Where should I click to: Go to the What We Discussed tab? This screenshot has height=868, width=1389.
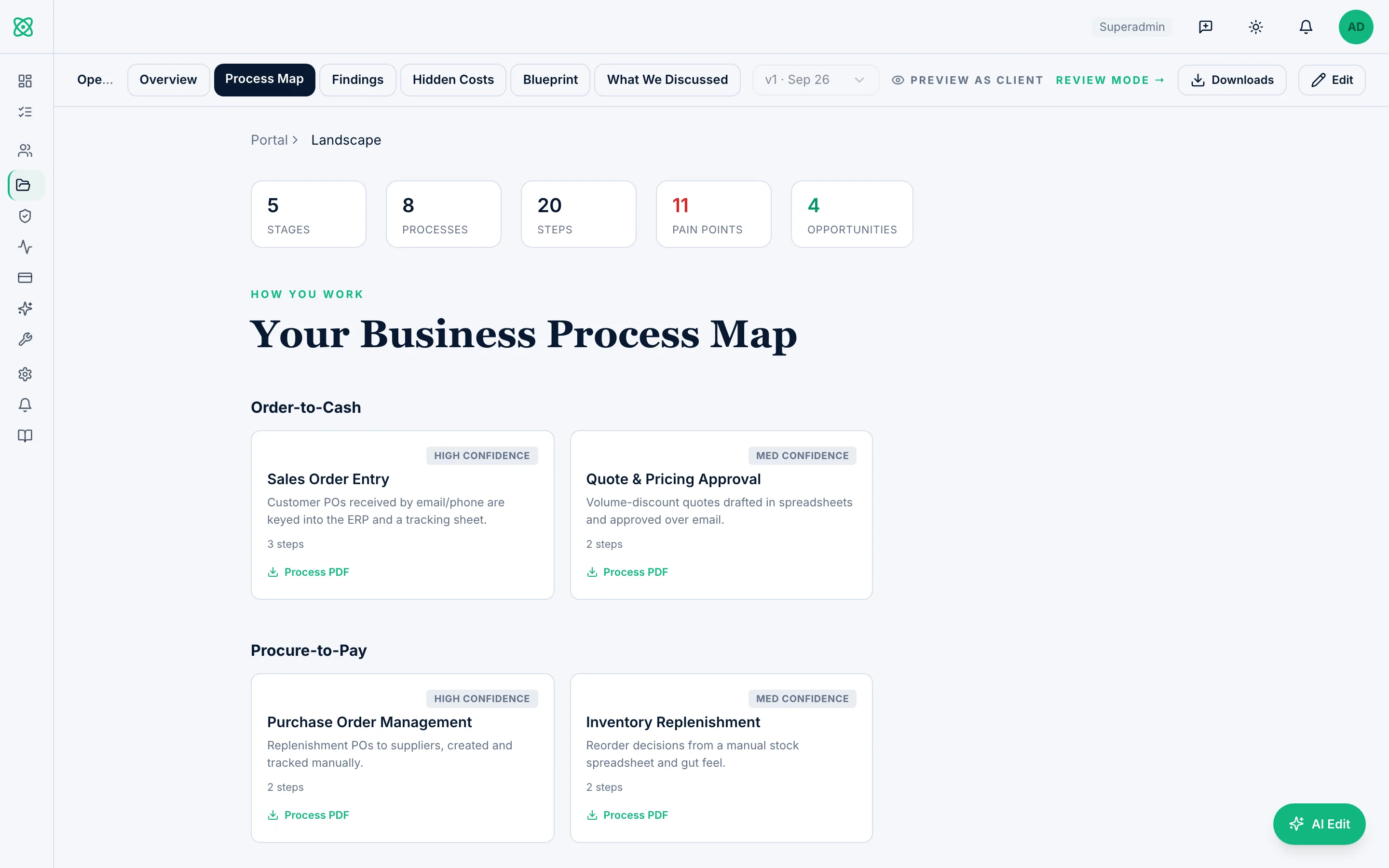667,80
